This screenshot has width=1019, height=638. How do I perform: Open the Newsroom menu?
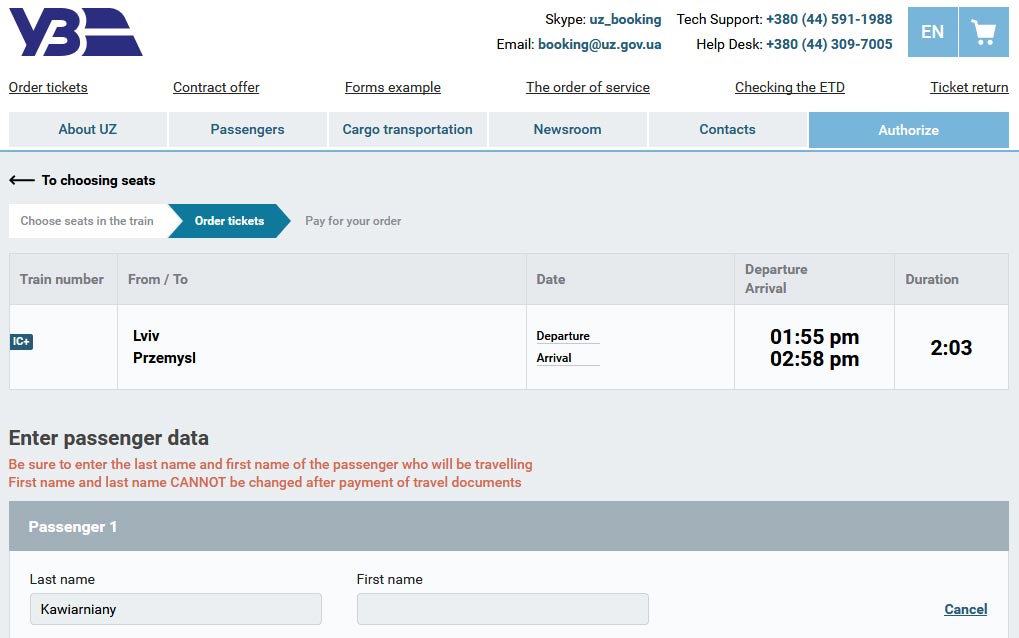(x=567, y=129)
